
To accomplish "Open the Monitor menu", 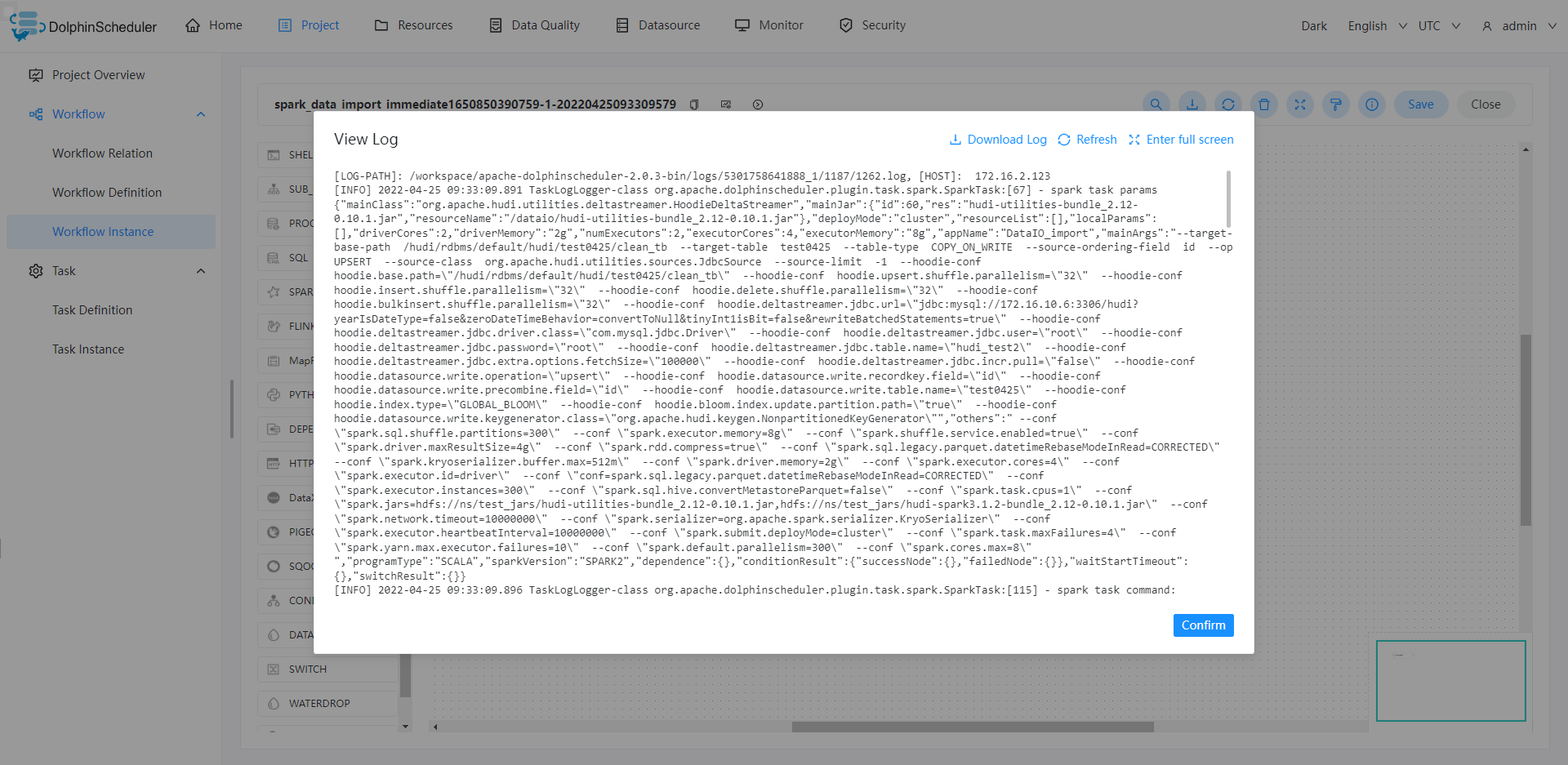I will point(769,25).
